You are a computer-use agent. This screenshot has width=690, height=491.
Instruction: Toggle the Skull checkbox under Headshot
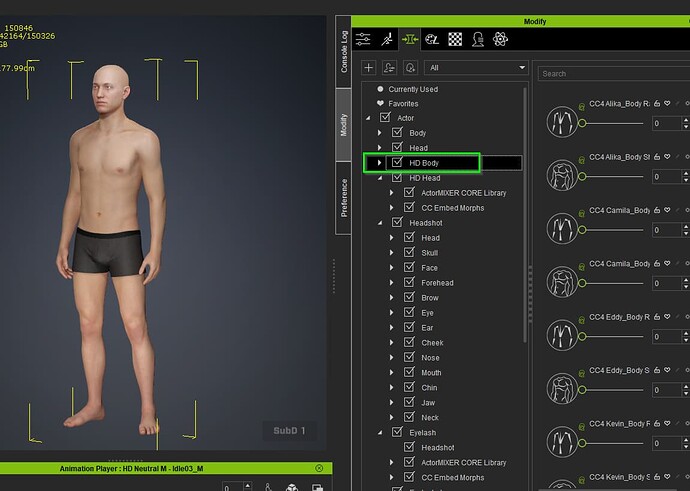point(410,253)
